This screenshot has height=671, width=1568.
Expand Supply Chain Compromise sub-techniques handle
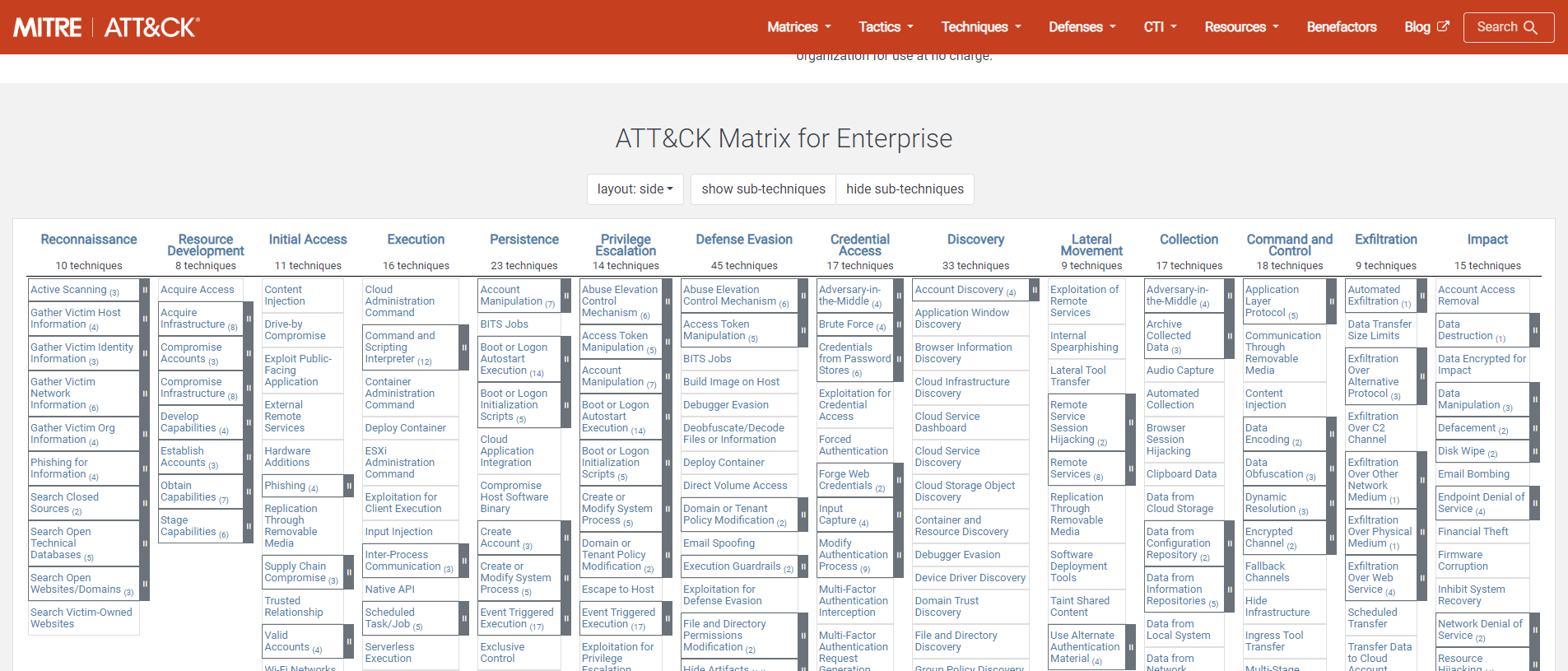pyautogui.click(x=349, y=572)
